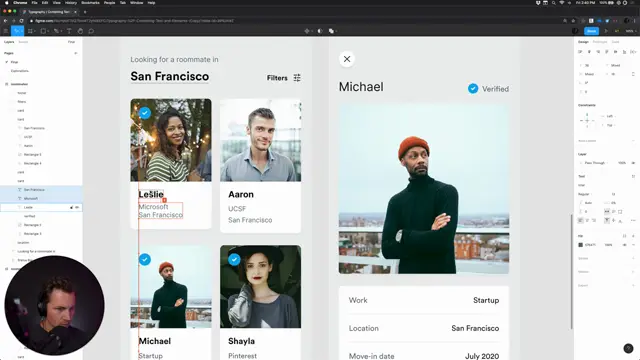Viewport: 640px width, 360px height.
Task: Click the Create Component icon
Action: coord(307,31)
